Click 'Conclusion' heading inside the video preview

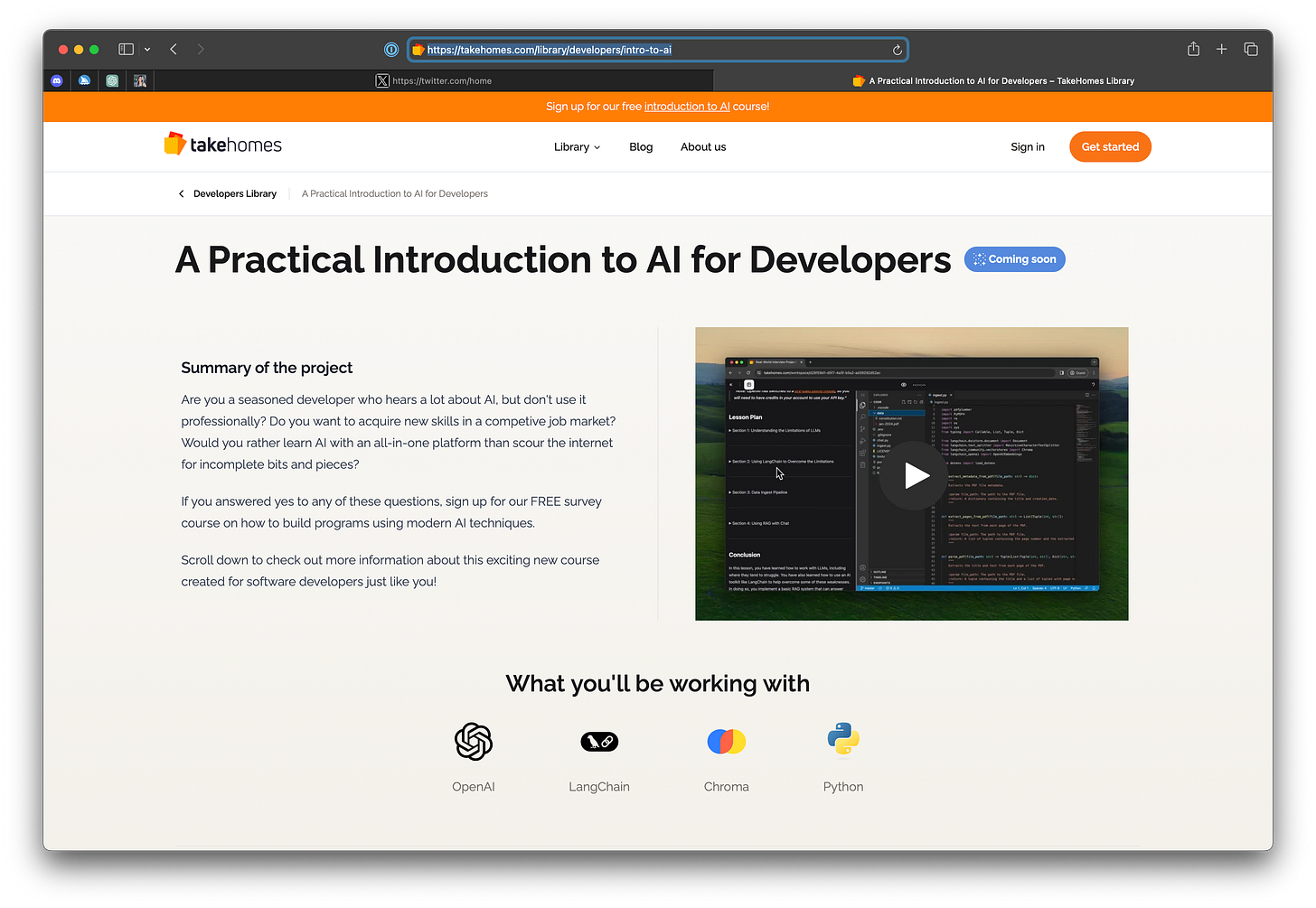coord(745,555)
